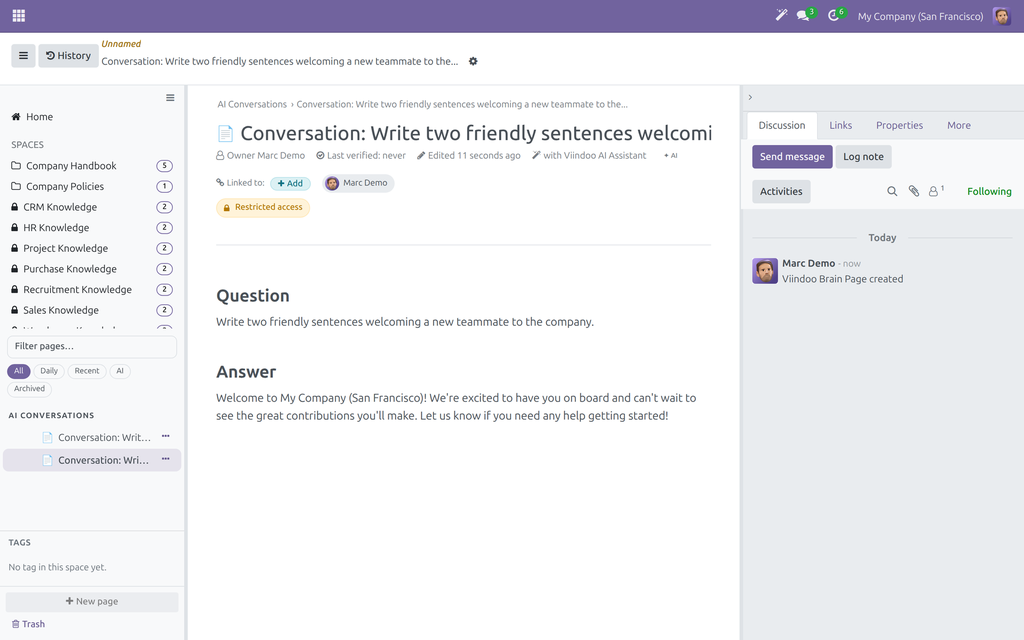Collapse the chatter panel chevron
The height and width of the screenshot is (640, 1024).
tap(750, 97)
